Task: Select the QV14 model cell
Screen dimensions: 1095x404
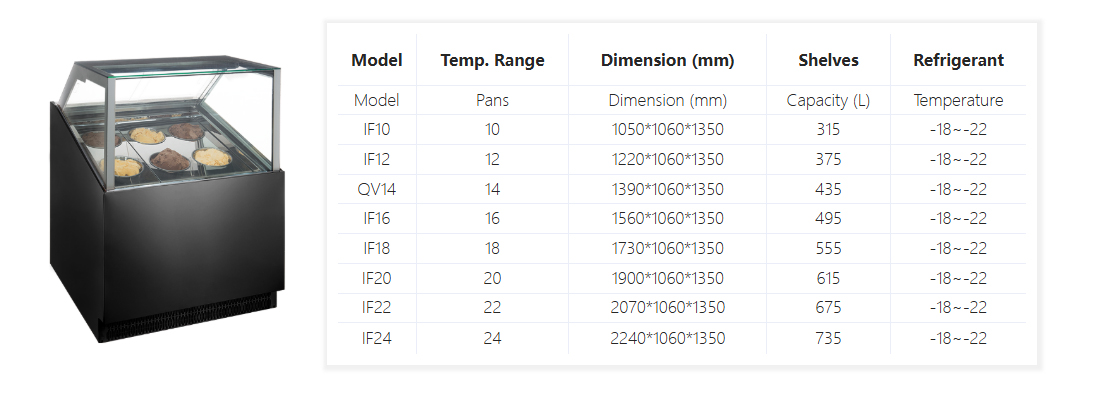Action: point(377,189)
